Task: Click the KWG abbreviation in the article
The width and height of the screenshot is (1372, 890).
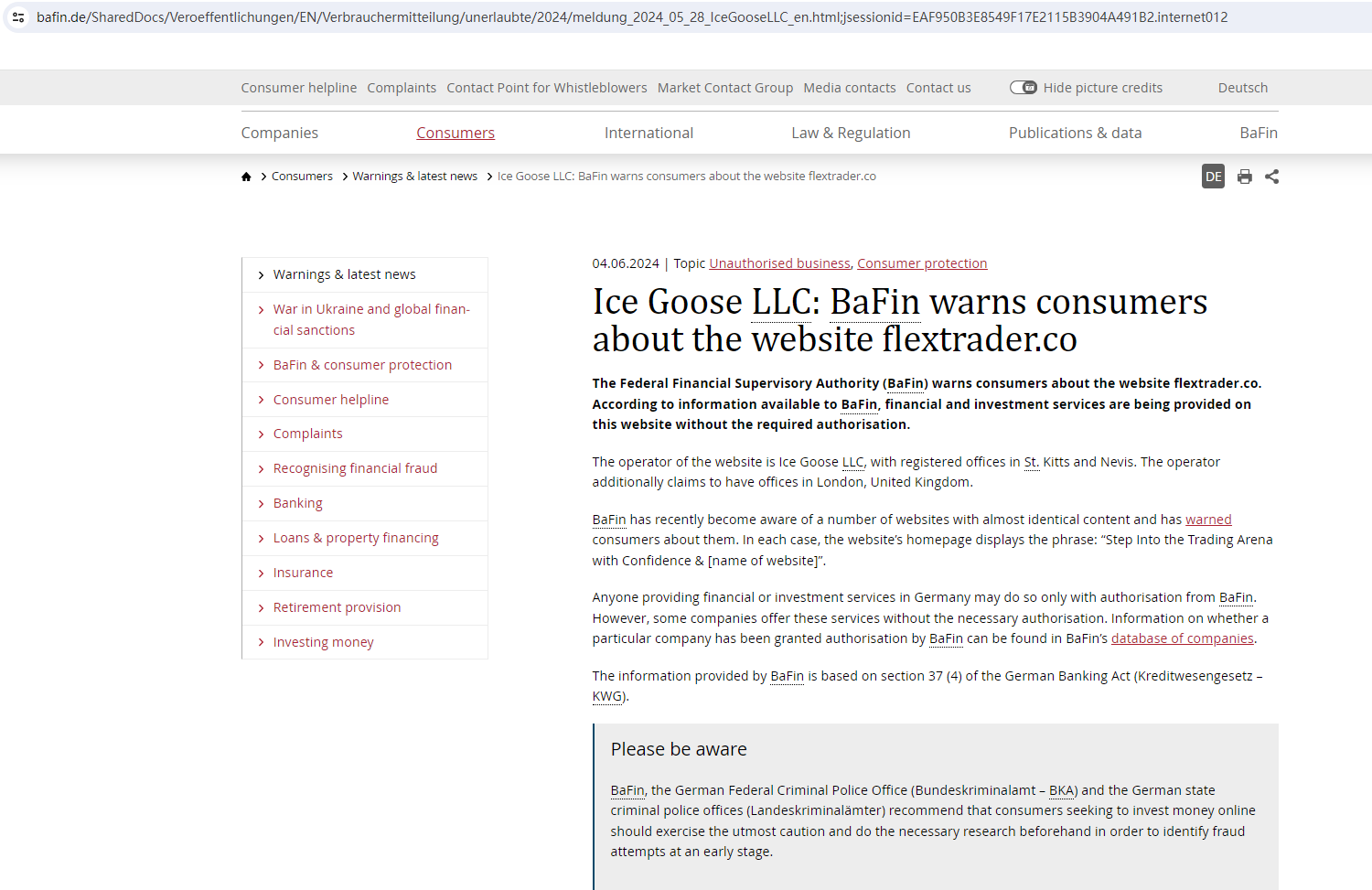Action: tap(607, 696)
